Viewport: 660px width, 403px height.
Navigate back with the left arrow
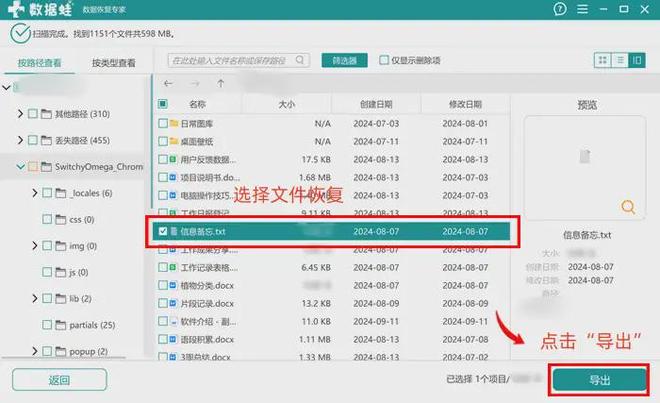pos(168,83)
